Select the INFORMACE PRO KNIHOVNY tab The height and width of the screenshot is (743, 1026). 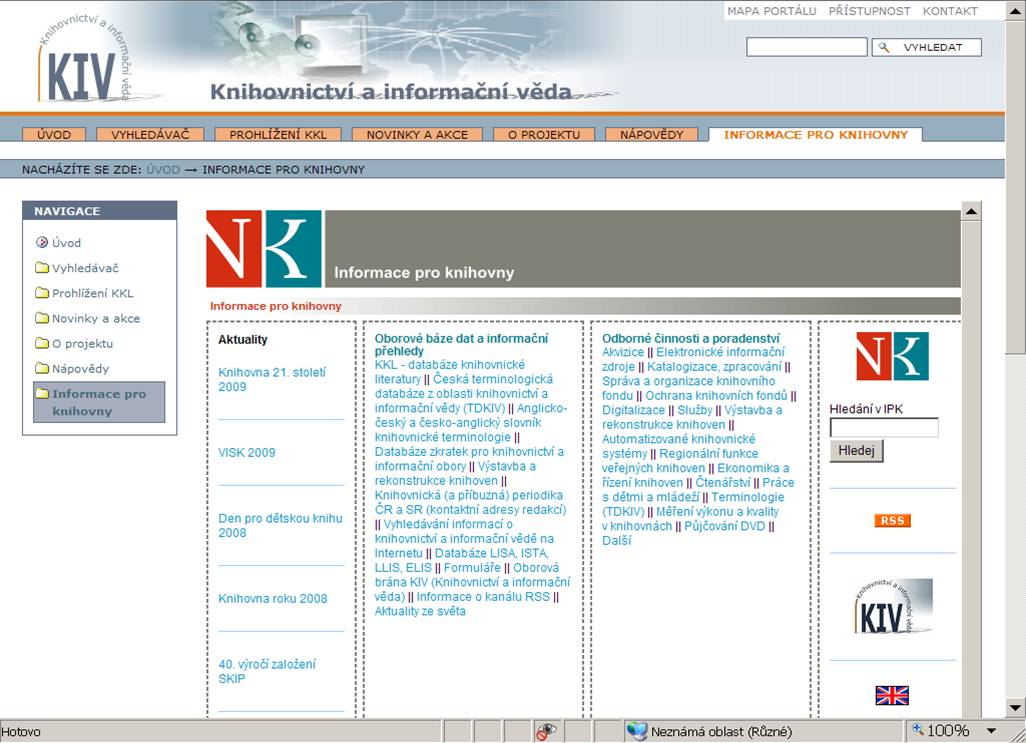click(x=816, y=135)
